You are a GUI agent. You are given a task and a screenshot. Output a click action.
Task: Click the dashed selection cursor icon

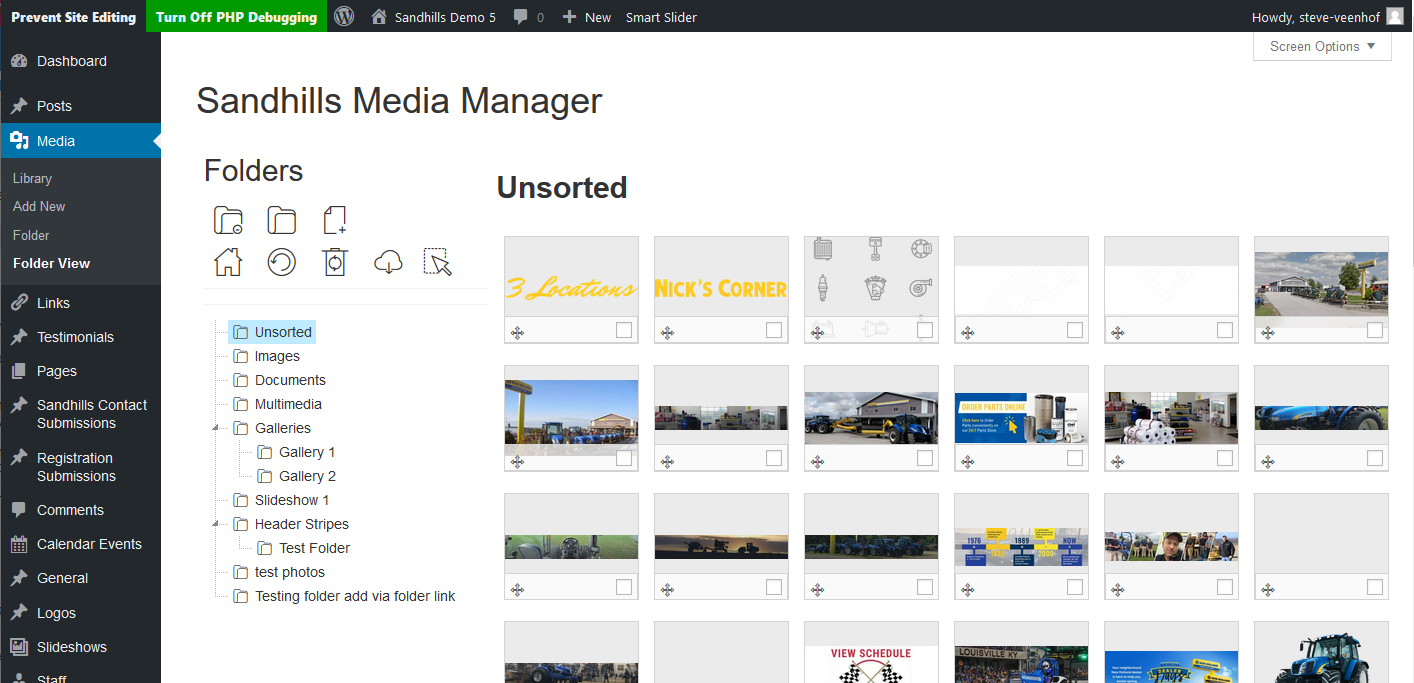tap(438, 262)
